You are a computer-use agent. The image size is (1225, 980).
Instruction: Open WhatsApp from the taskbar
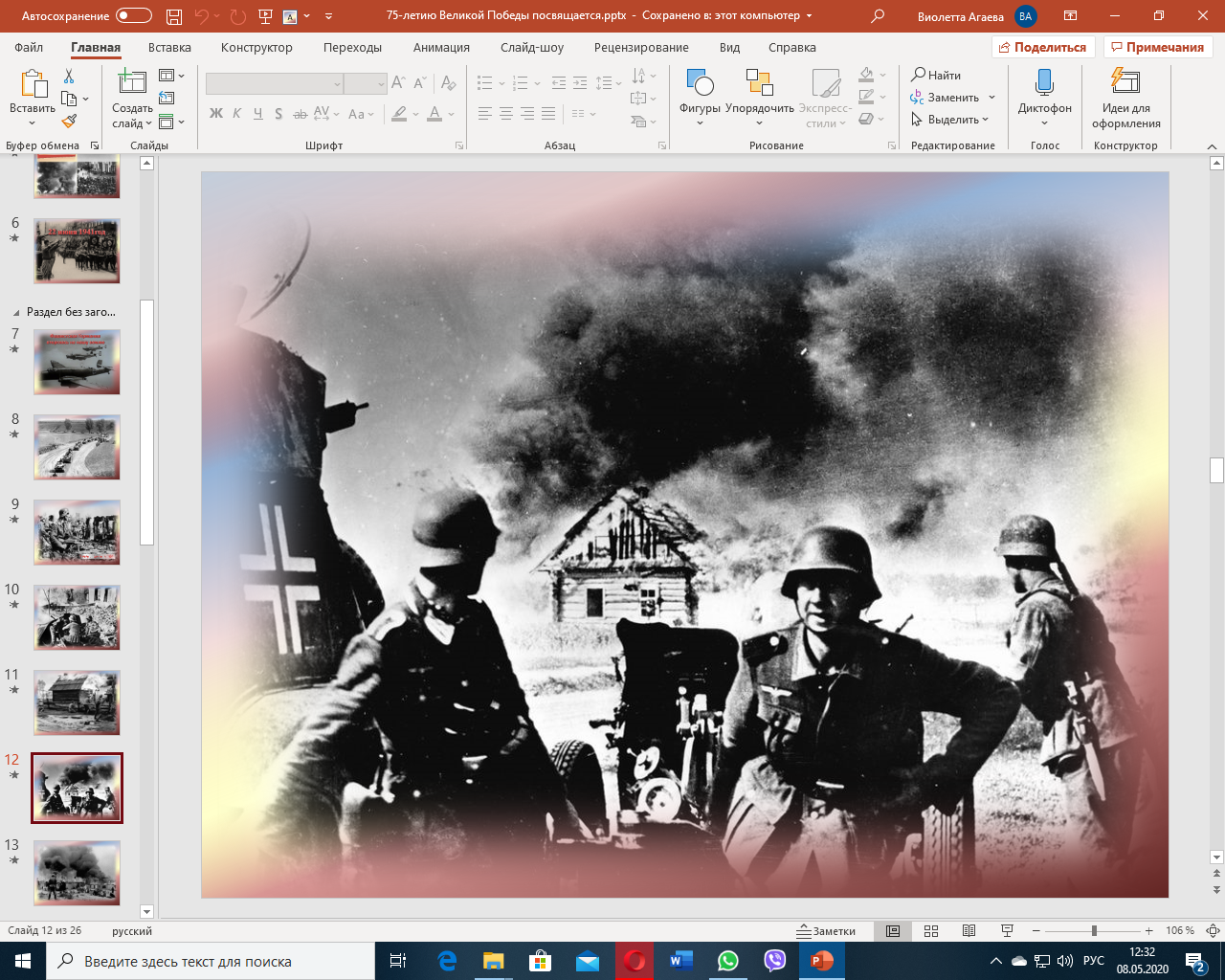(x=728, y=961)
